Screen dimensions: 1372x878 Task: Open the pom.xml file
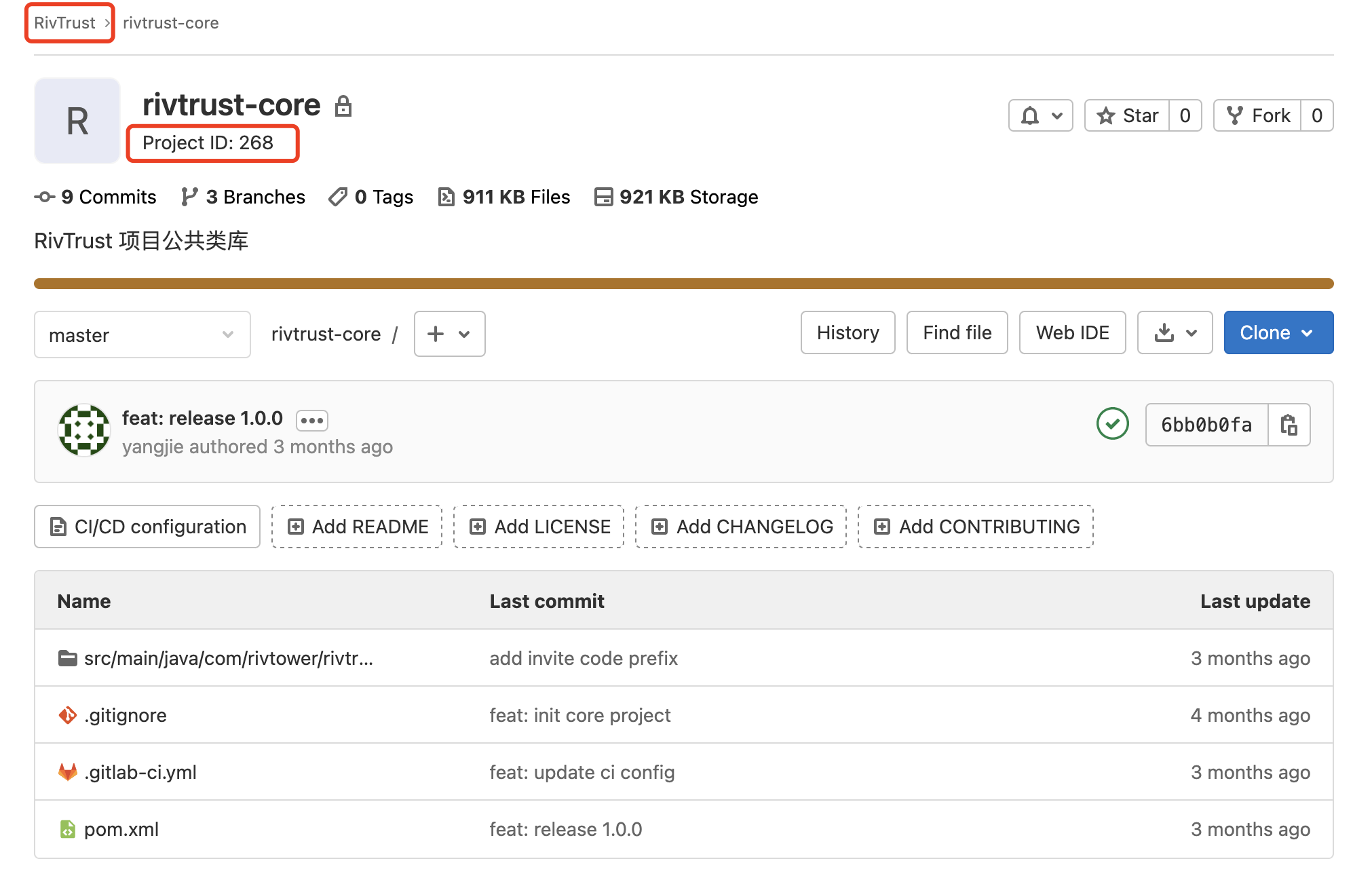121,828
